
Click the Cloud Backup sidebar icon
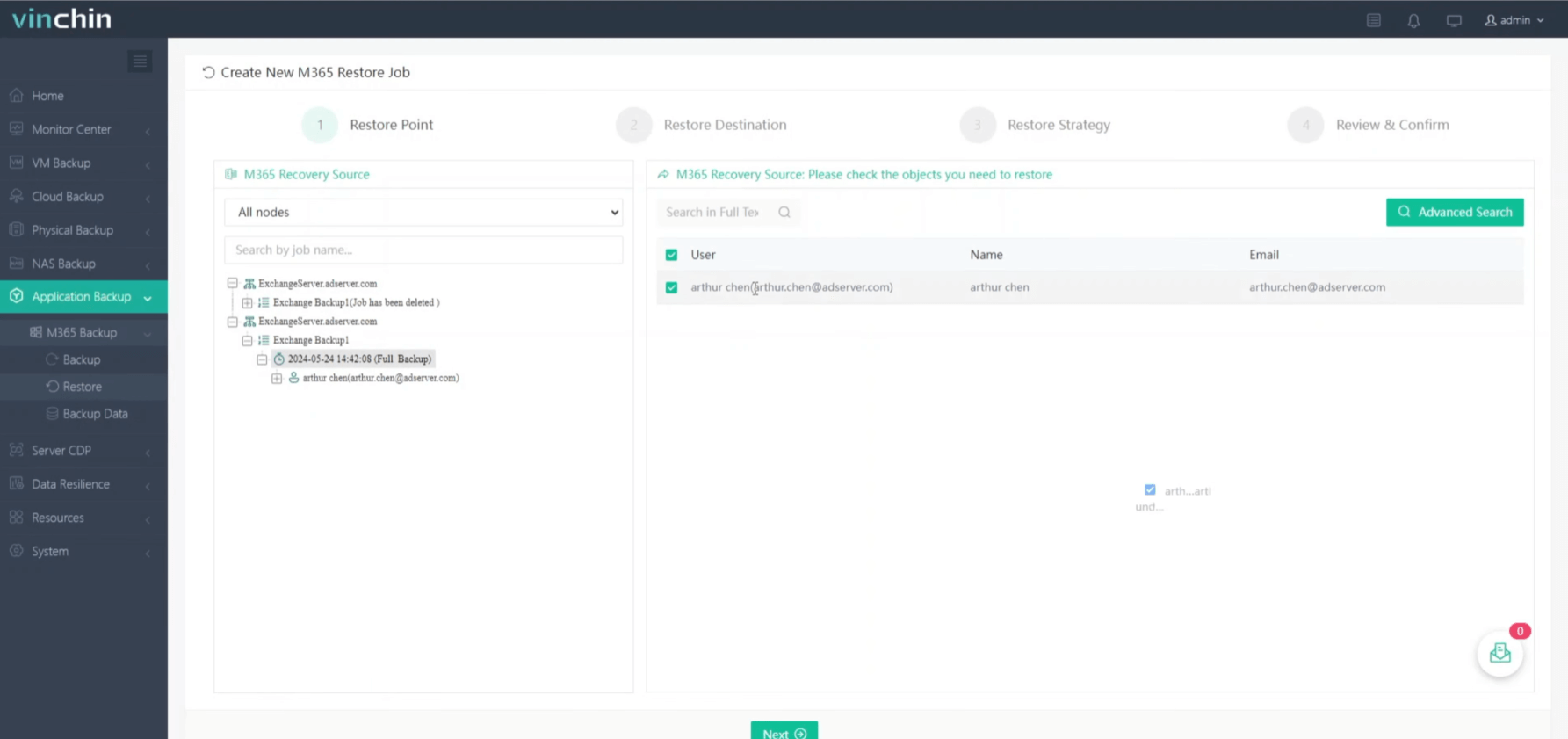click(x=17, y=196)
